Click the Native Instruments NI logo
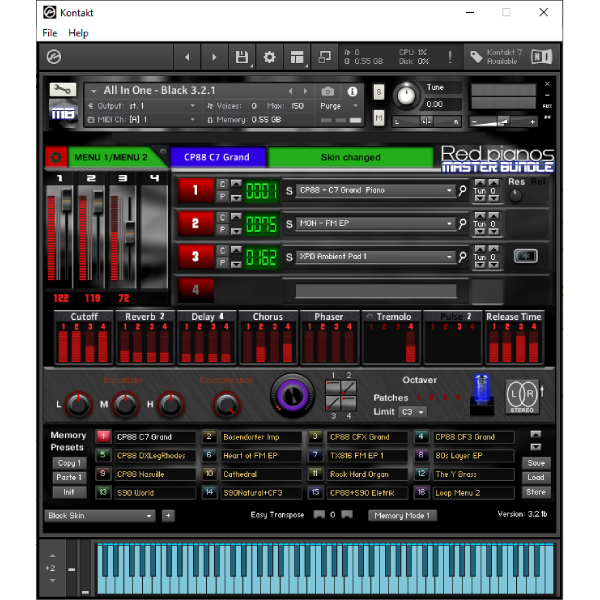The image size is (600, 600). tap(541, 57)
